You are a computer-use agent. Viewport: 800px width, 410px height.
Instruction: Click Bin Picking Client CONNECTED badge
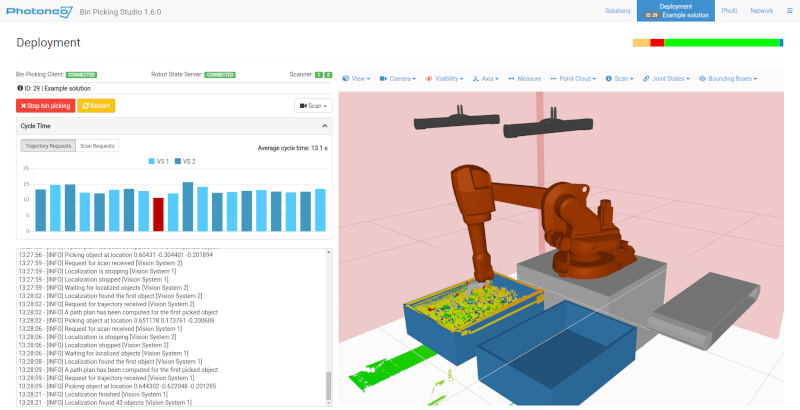[81, 74]
